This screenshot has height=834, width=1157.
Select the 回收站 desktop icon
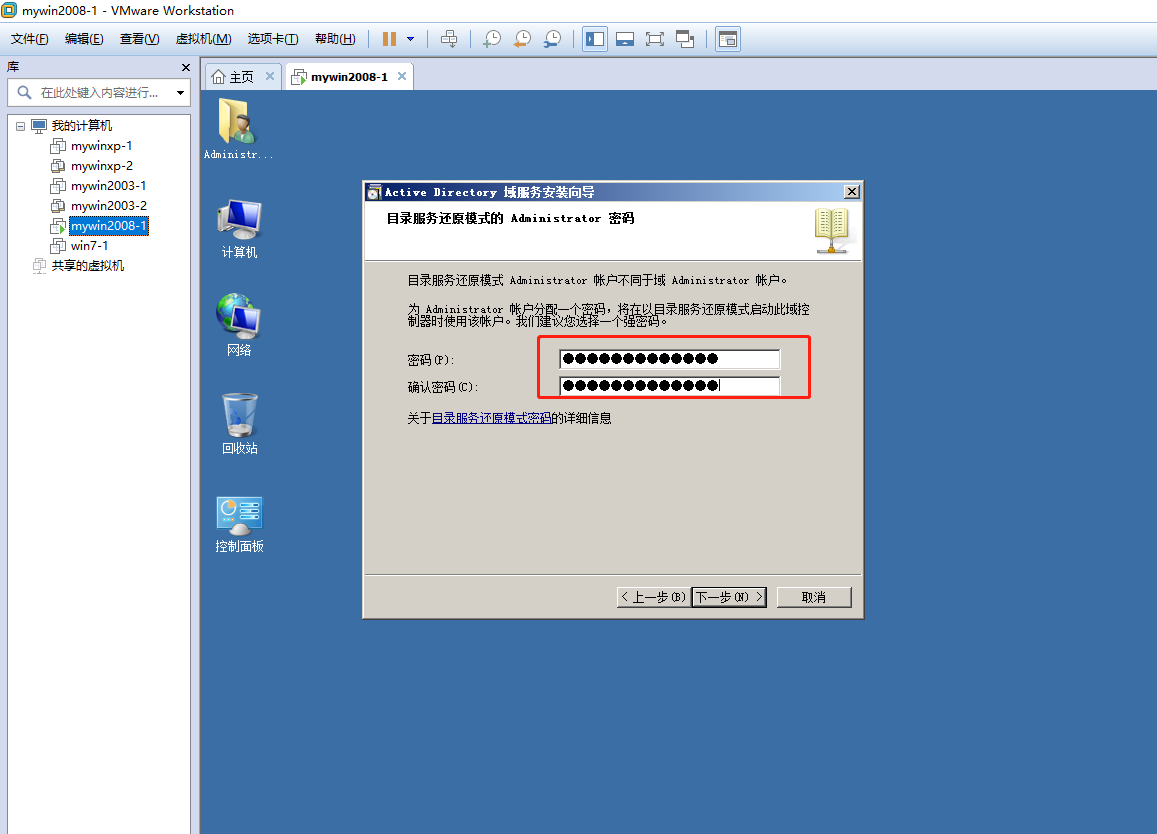tap(240, 424)
